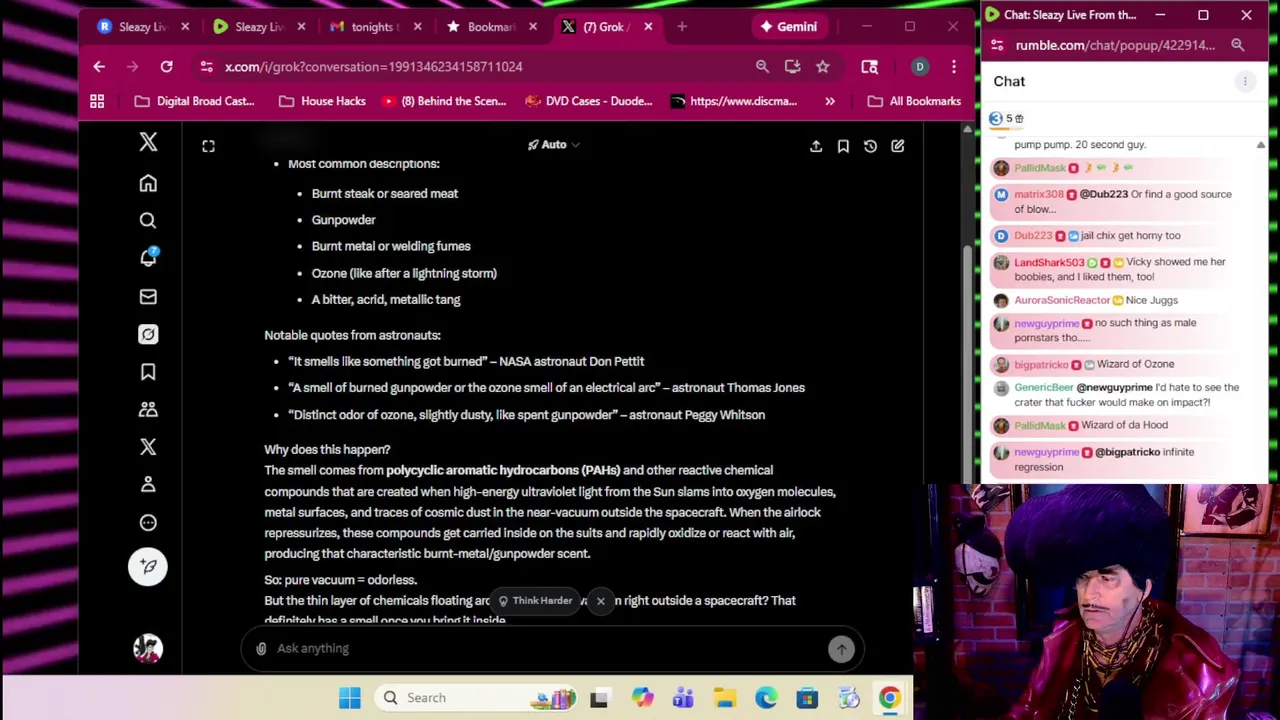This screenshot has width=1280, height=720.
Task: Send the Grok message with arrow button
Action: coord(841,648)
